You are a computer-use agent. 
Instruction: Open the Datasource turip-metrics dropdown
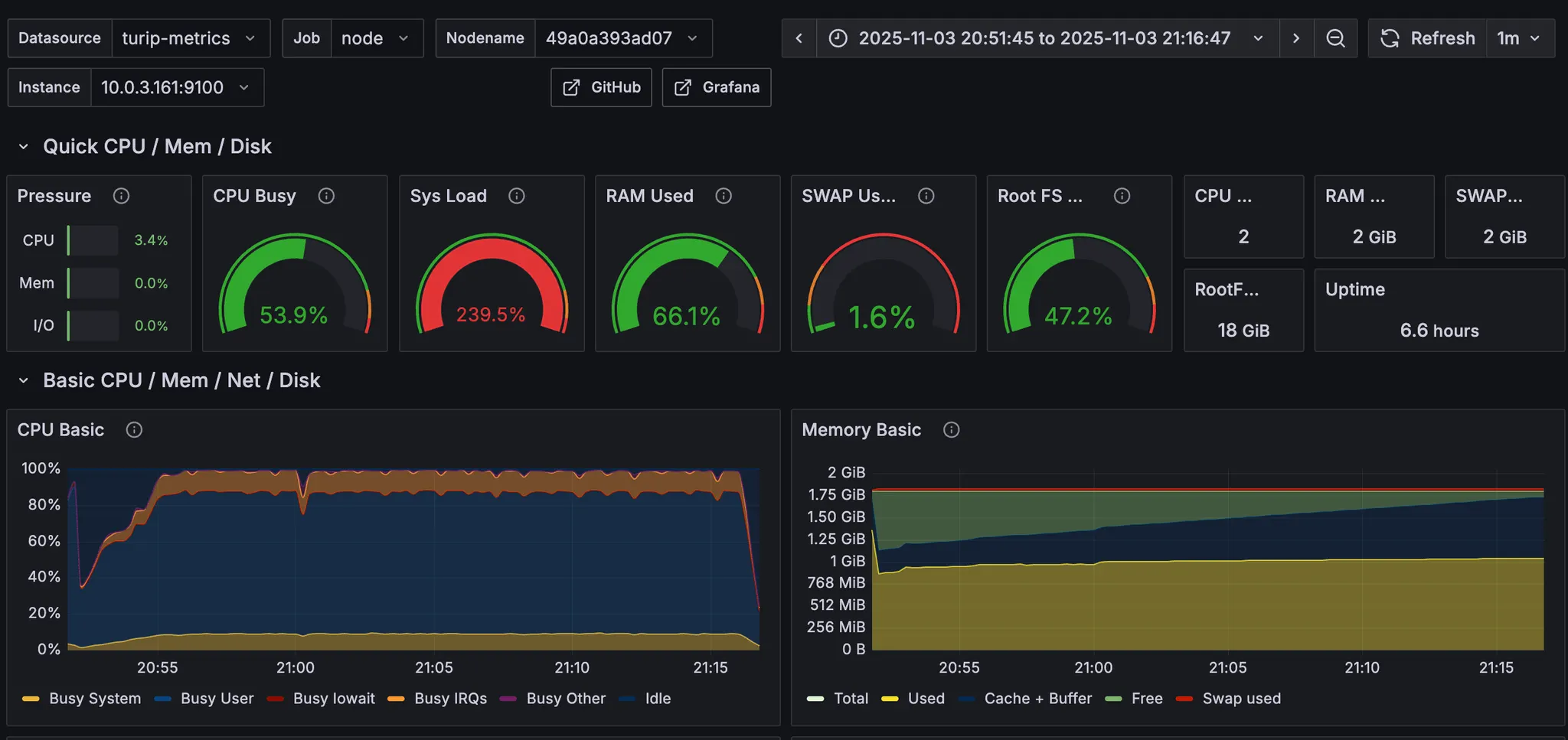[x=190, y=38]
